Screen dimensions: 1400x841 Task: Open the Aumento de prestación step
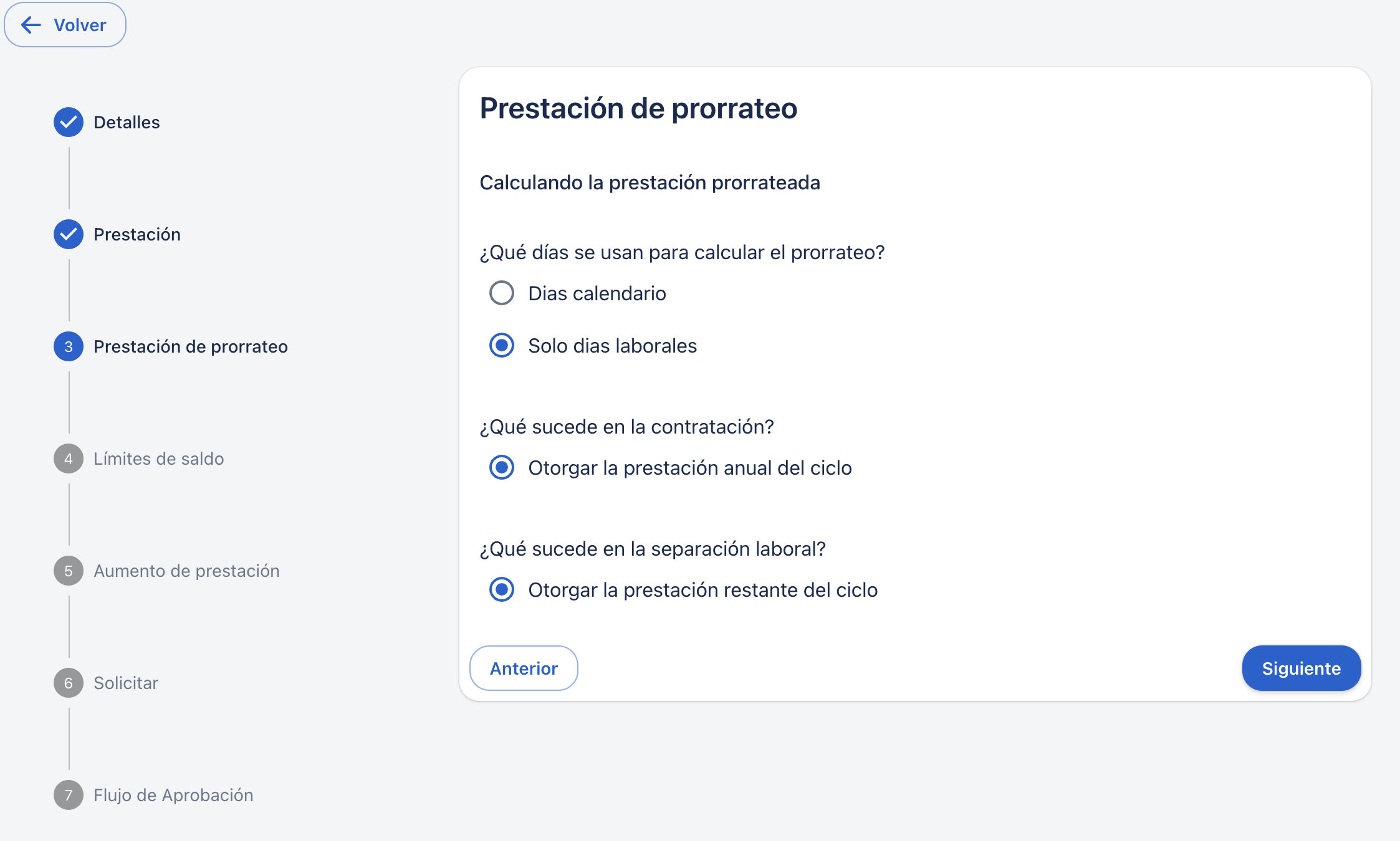tap(186, 571)
